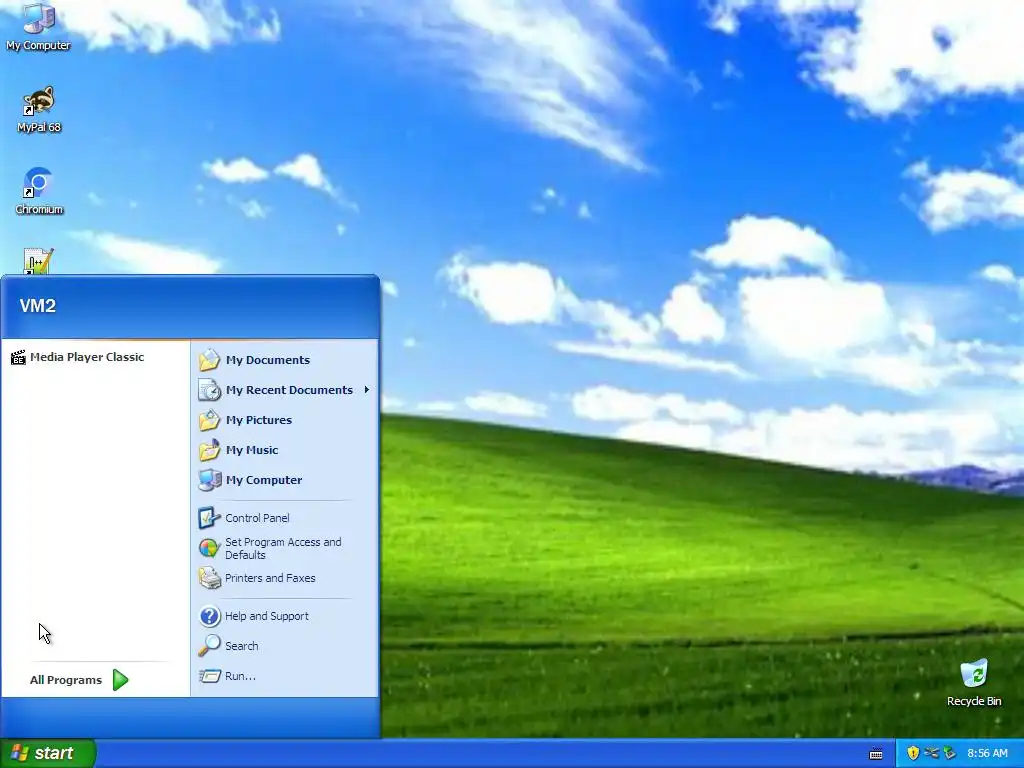Click the partially hidden notepad shortcut icon on desktop

click(x=38, y=261)
